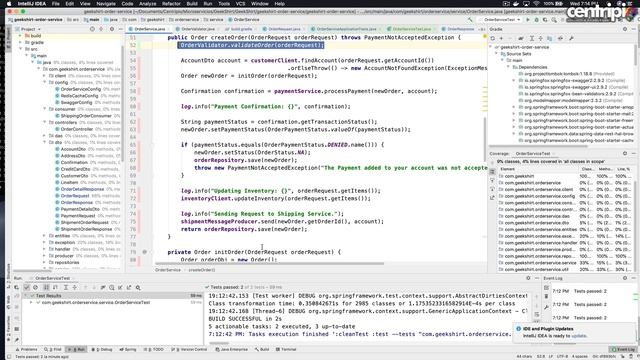Click Run with Coverage icon in top toolbar
The height and width of the screenshot is (360, 640).
pyautogui.click(x=545, y=20)
